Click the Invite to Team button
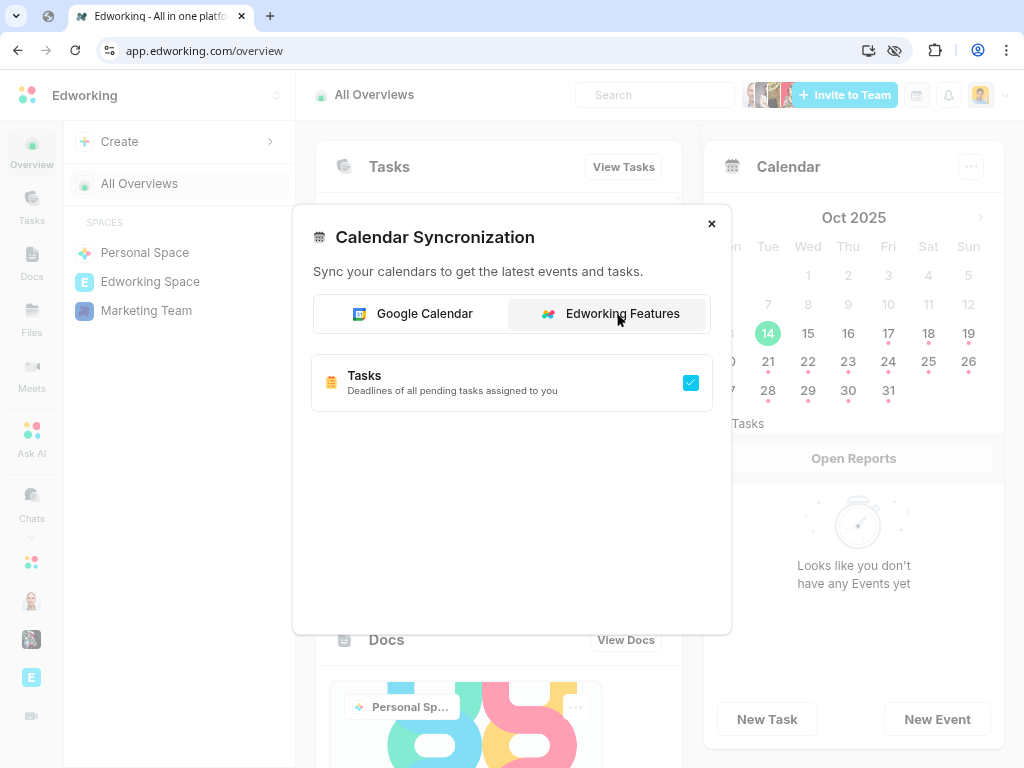 click(845, 95)
